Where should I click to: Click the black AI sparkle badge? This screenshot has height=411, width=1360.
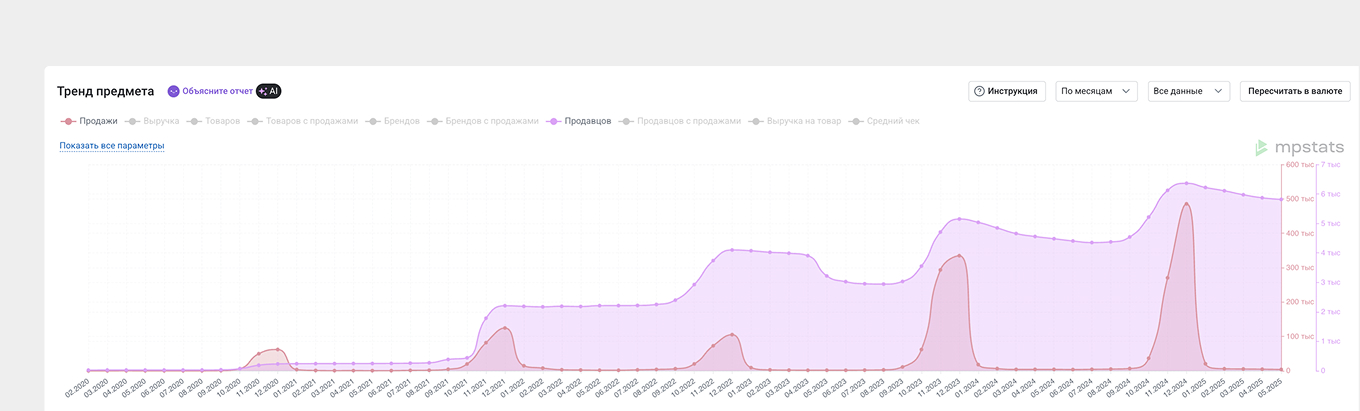coord(268,91)
